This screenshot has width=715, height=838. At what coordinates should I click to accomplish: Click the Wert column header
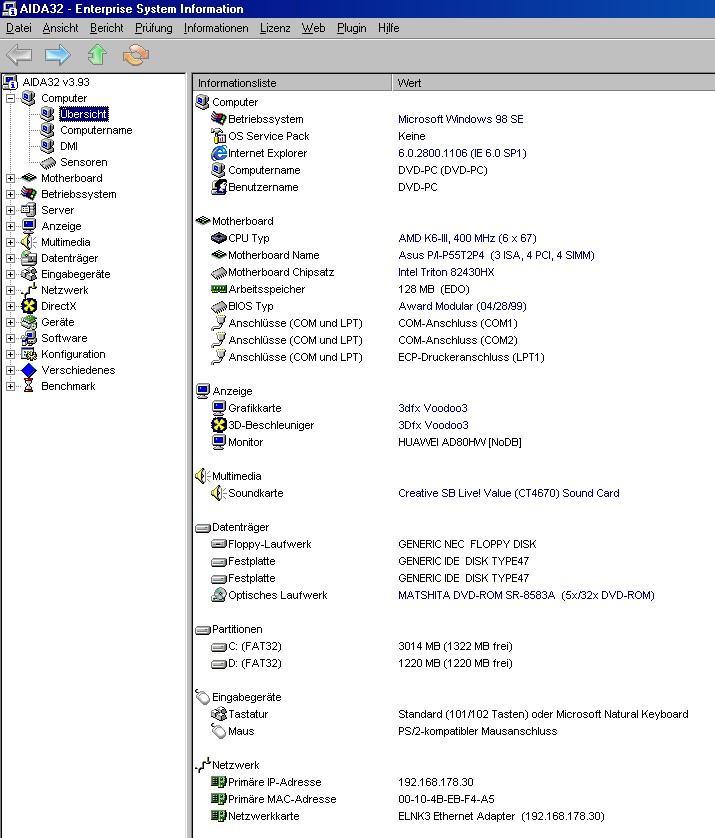pyautogui.click(x=554, y=83)
